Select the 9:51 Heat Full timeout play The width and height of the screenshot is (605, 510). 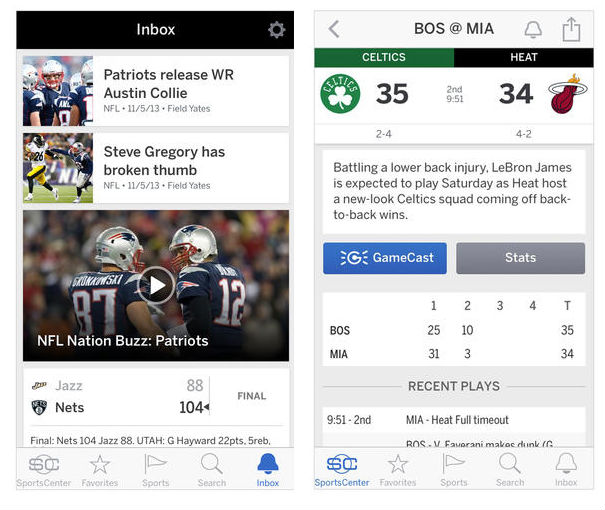(x=454, y=420)
